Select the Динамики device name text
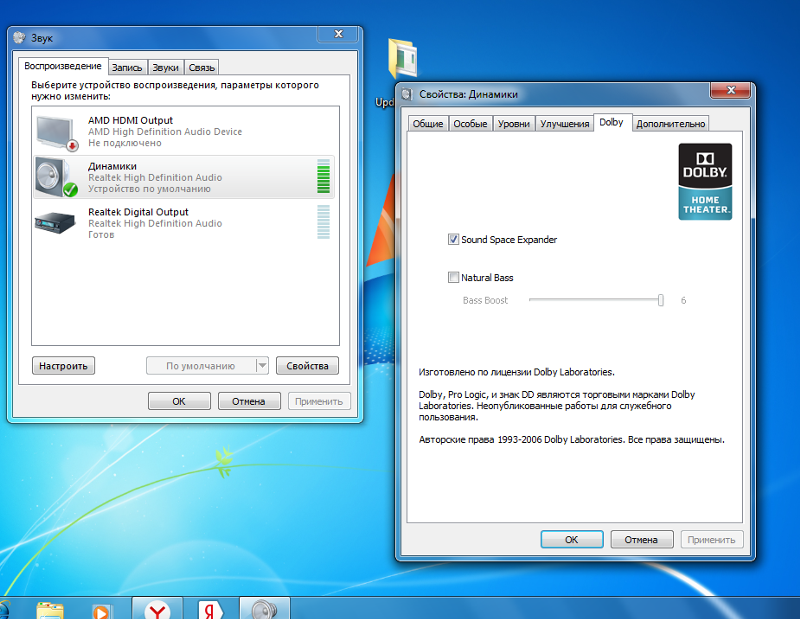The height and width of the screenshot is (619, 800). (x=112, y=166)
